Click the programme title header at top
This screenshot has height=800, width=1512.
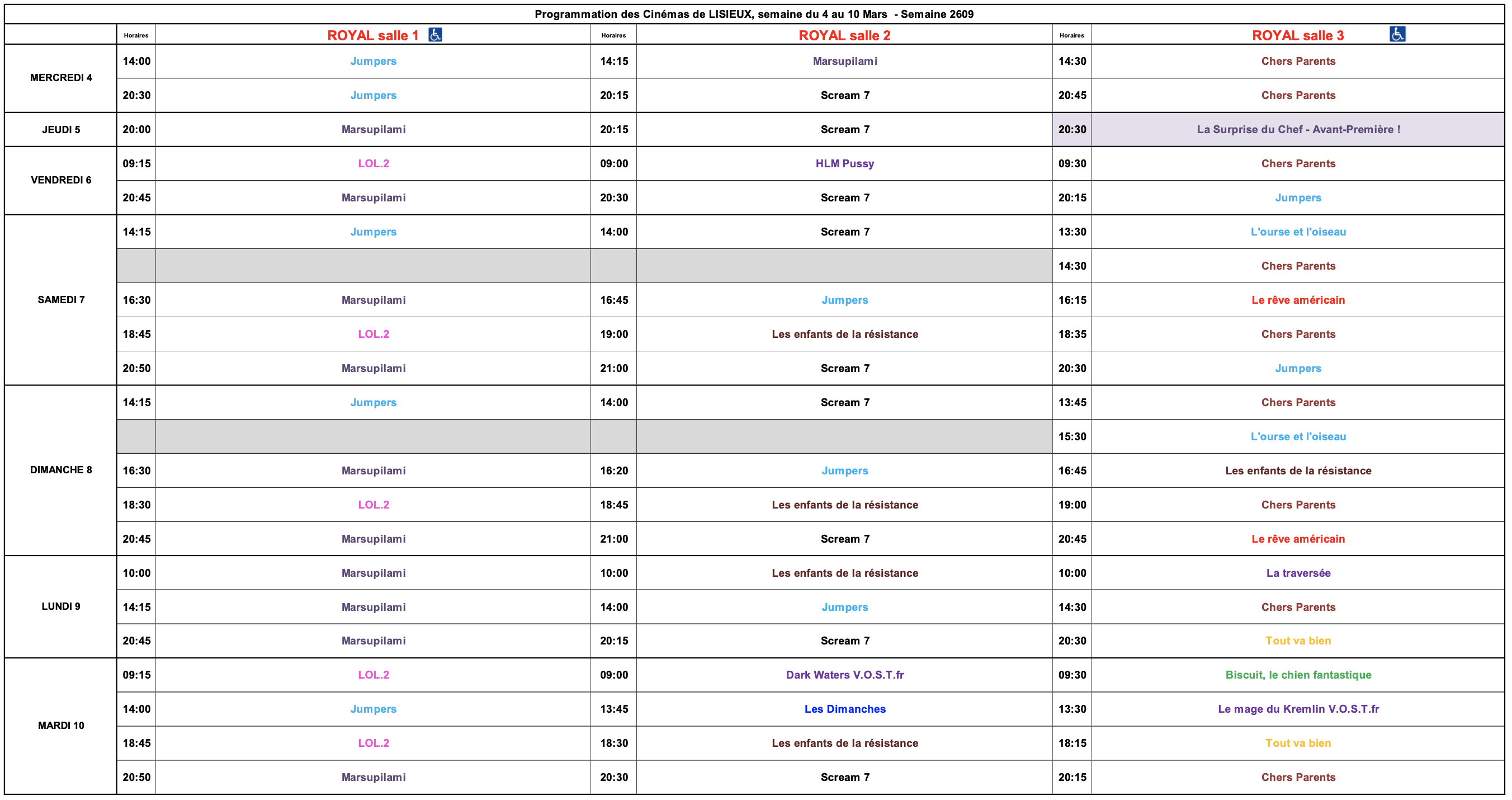coord(754,14)
